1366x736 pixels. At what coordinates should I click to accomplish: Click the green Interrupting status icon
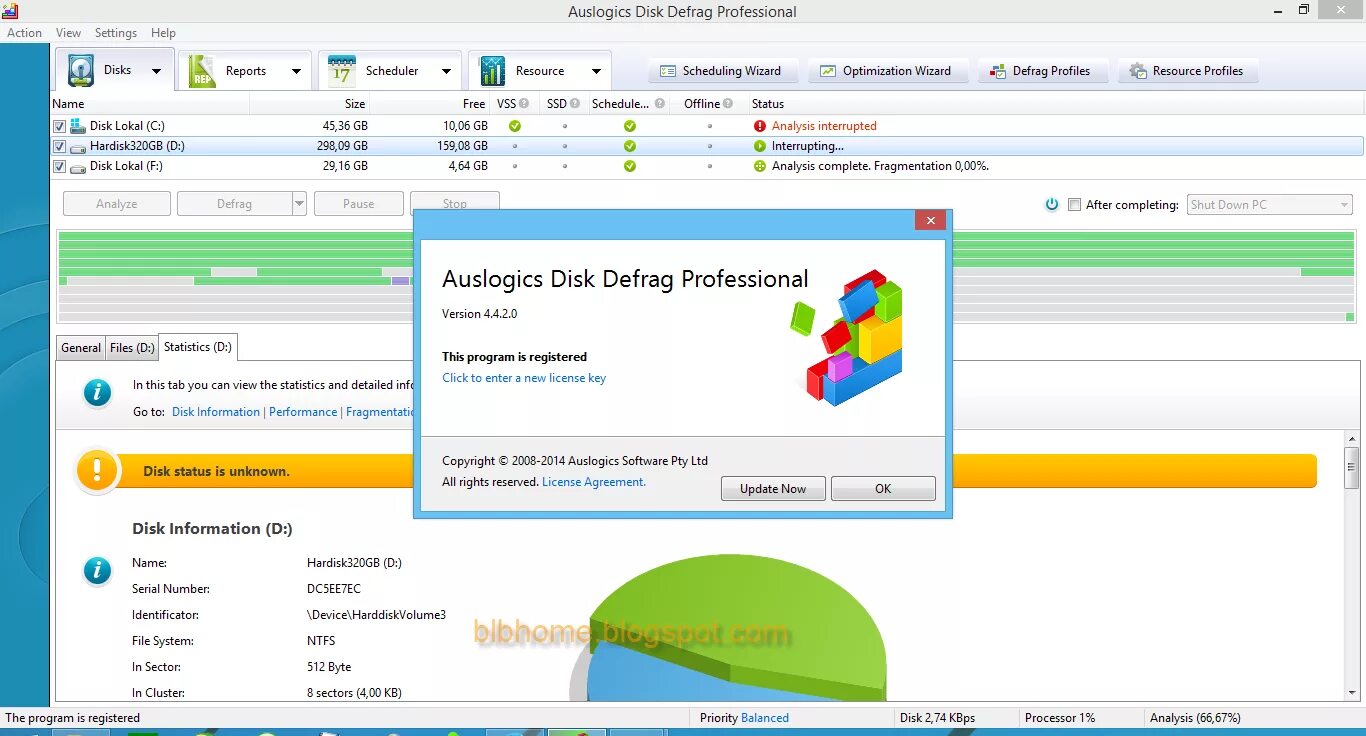click(760, 146)
